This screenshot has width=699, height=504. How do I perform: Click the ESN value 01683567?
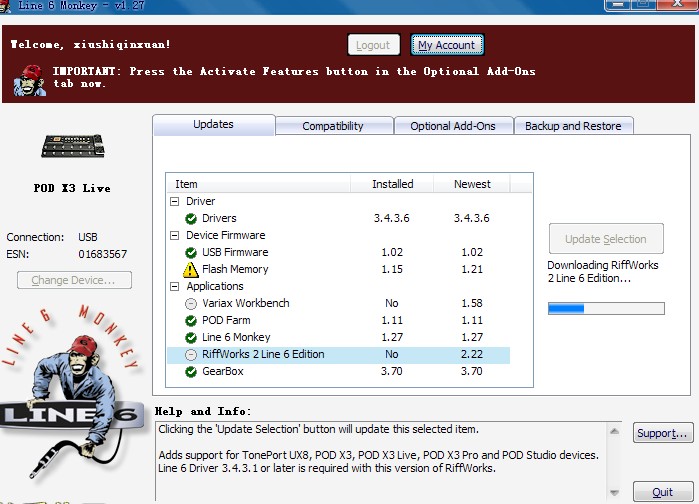tap(103, 254)
